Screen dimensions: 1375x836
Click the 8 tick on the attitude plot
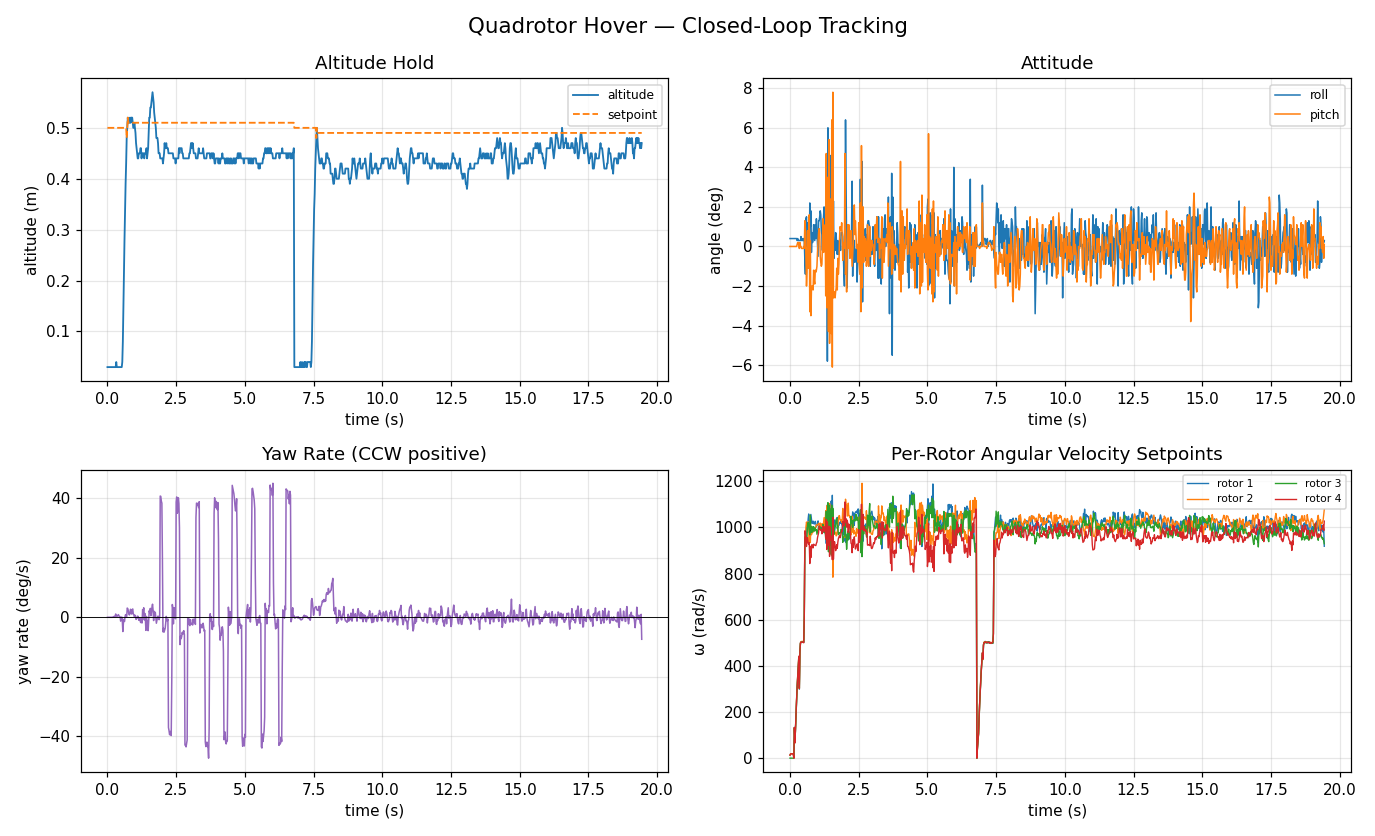[x=749, y=88]
